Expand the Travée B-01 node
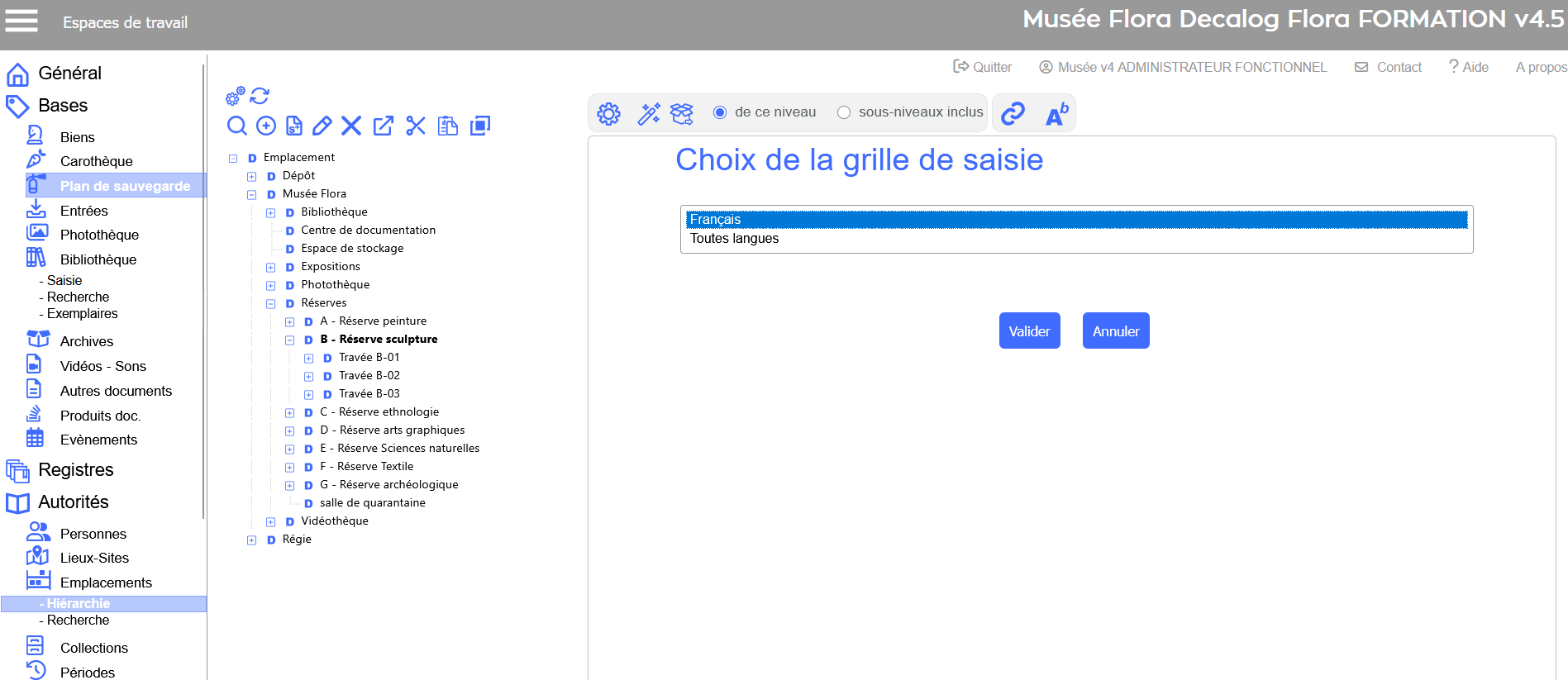 click(x=308, y=358)
